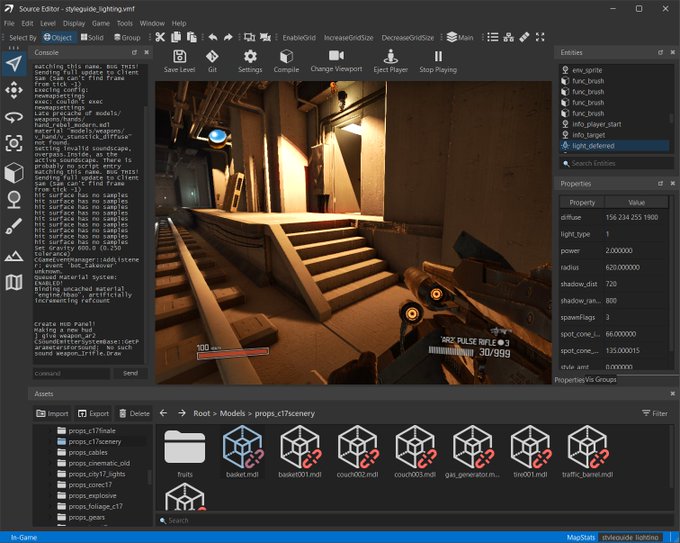
Task: Click the Copy icon in toolbar
Action: (x=176, y=37)
